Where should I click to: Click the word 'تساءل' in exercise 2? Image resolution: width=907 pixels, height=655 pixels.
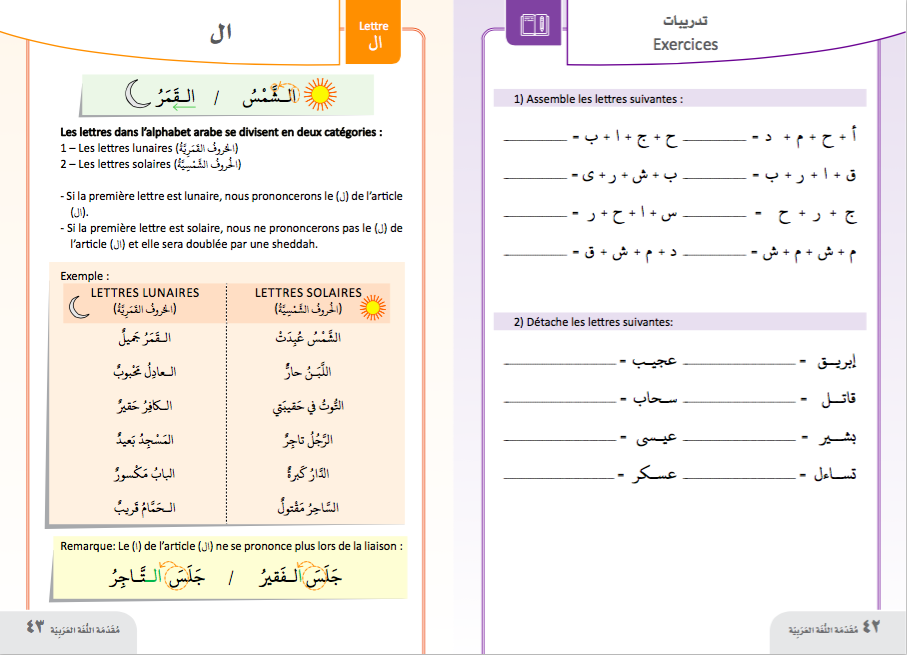tap(835, 474)
